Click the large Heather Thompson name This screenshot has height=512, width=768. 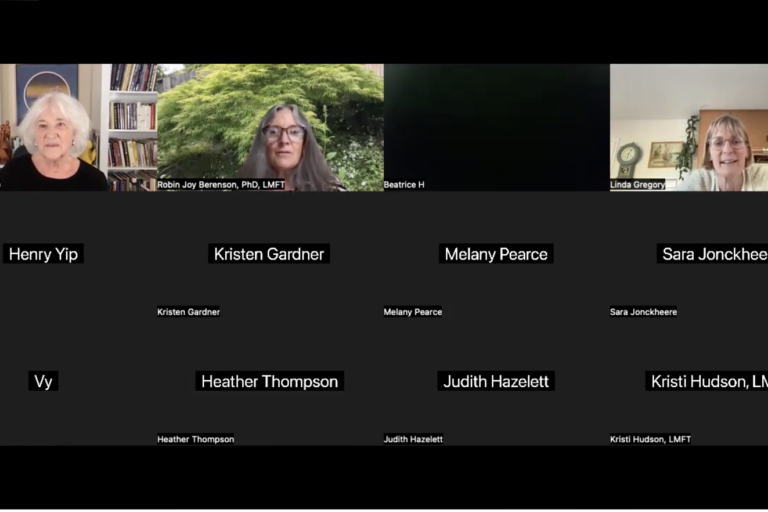[x=270, y=381]
